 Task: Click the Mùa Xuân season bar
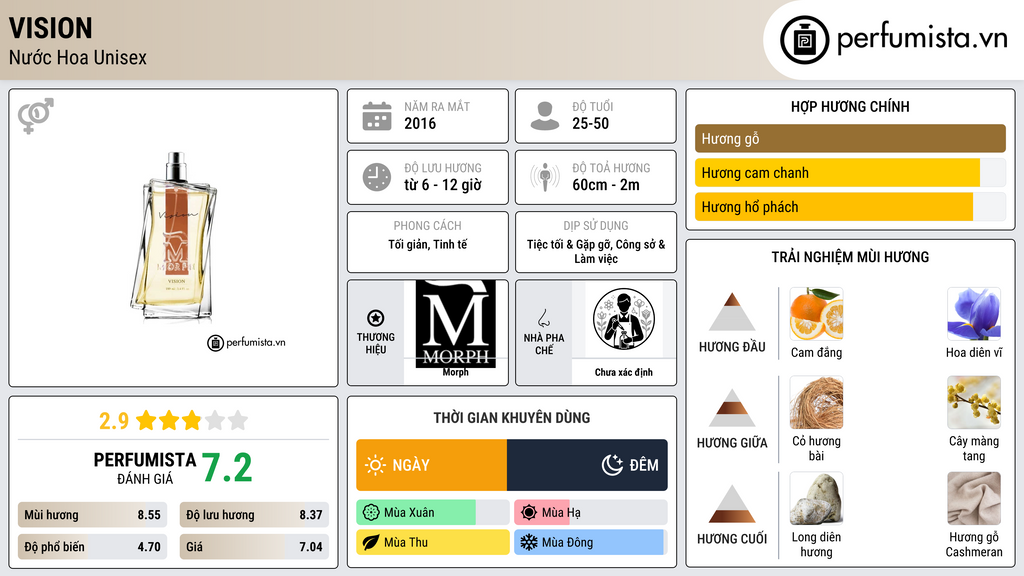tap(432, 513)
